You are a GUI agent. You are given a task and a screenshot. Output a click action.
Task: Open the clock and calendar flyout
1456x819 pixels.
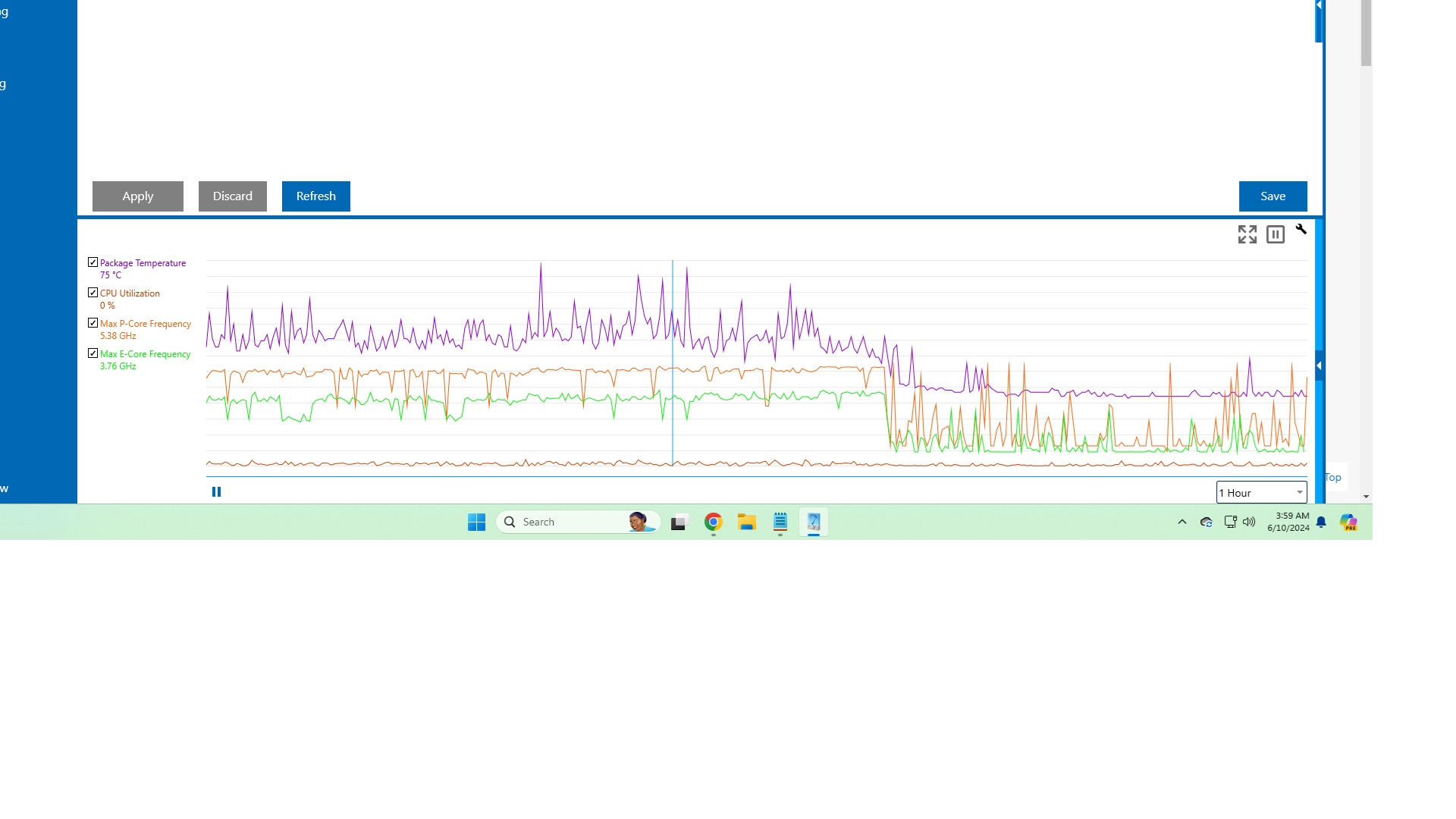[x=1288, y=522]
